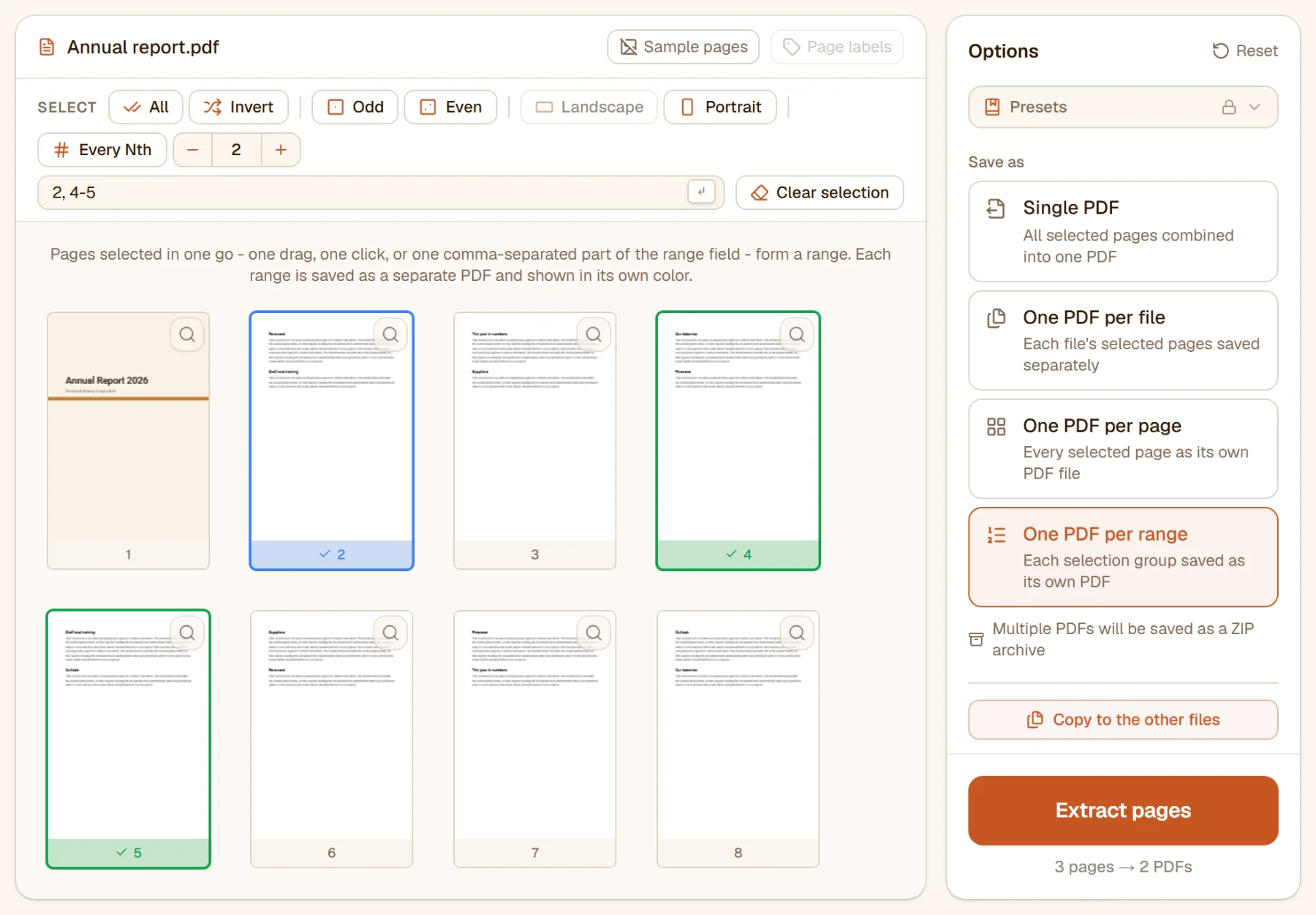Viewport: 1316px width, 915px height.
Task: Select Portrait pages filter
Action: point(720,107)
